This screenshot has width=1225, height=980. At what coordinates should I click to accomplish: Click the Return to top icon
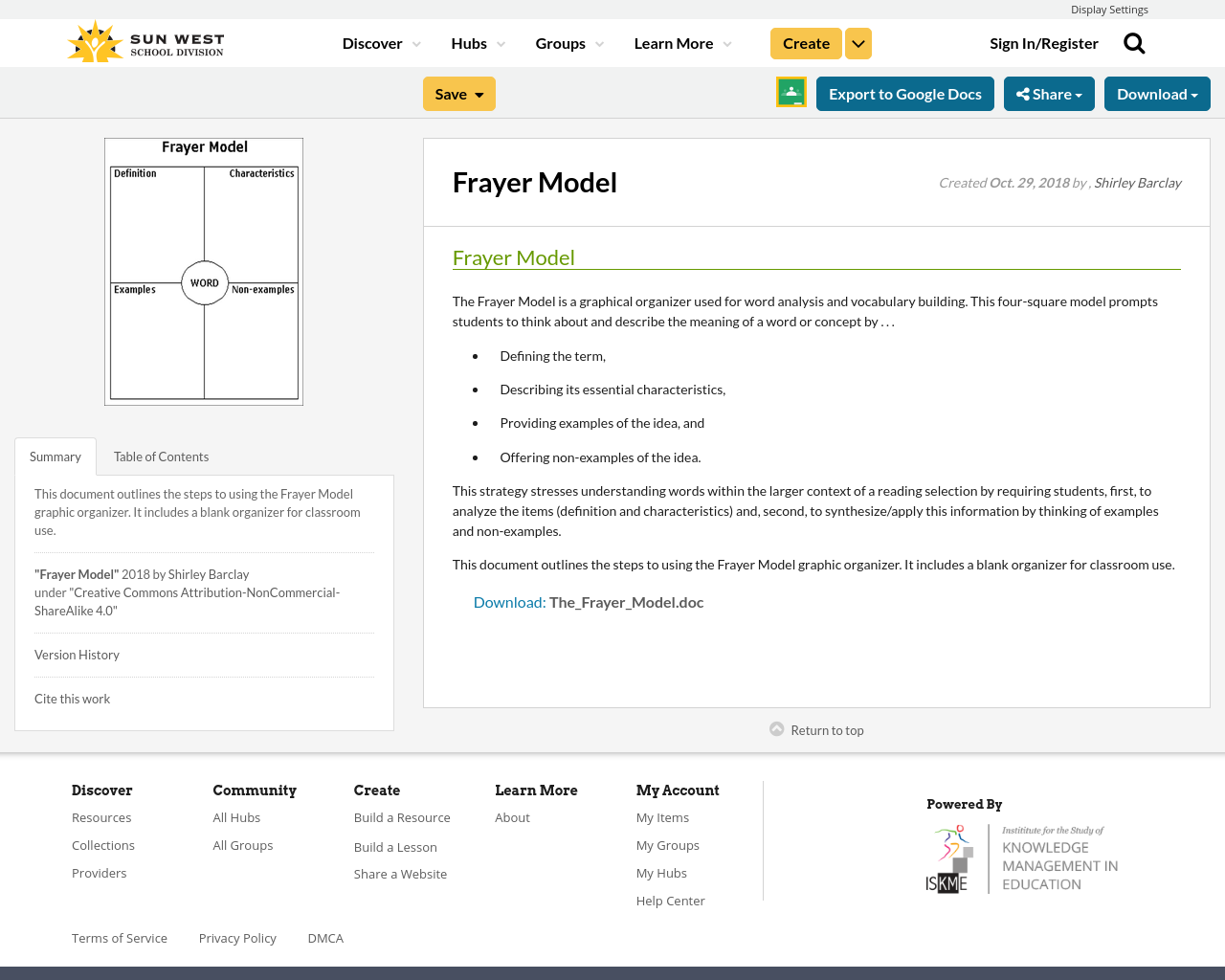(x=776, y=729)
